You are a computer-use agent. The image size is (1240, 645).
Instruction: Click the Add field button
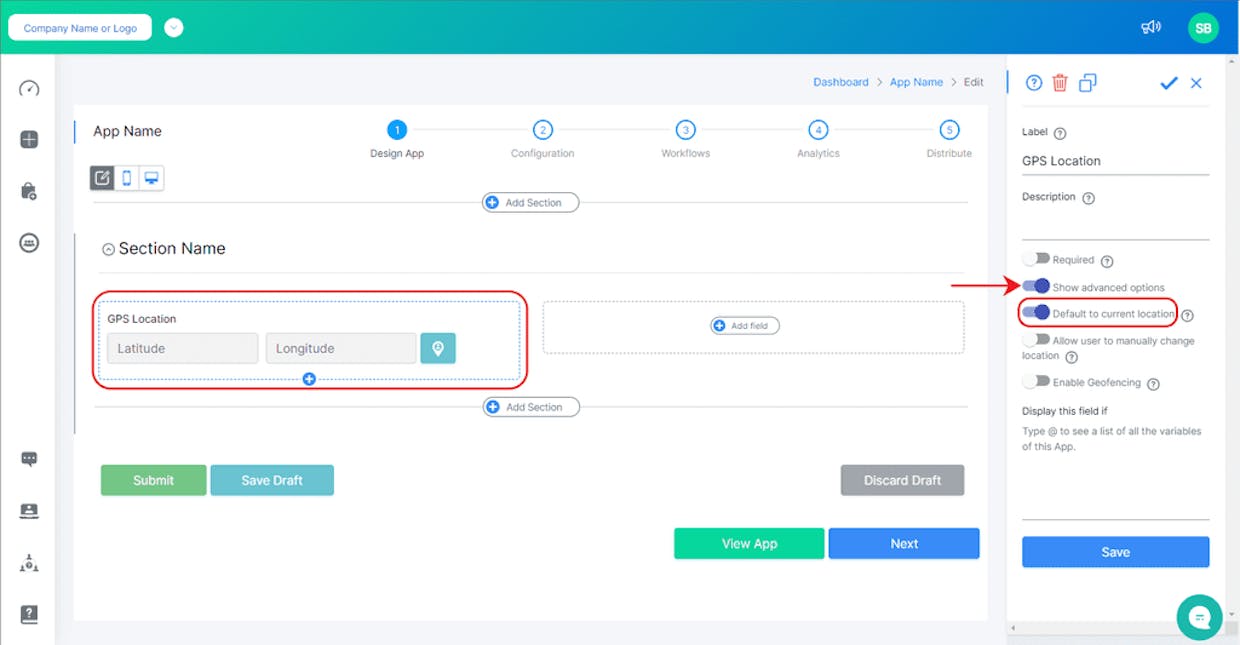point(745,326)
